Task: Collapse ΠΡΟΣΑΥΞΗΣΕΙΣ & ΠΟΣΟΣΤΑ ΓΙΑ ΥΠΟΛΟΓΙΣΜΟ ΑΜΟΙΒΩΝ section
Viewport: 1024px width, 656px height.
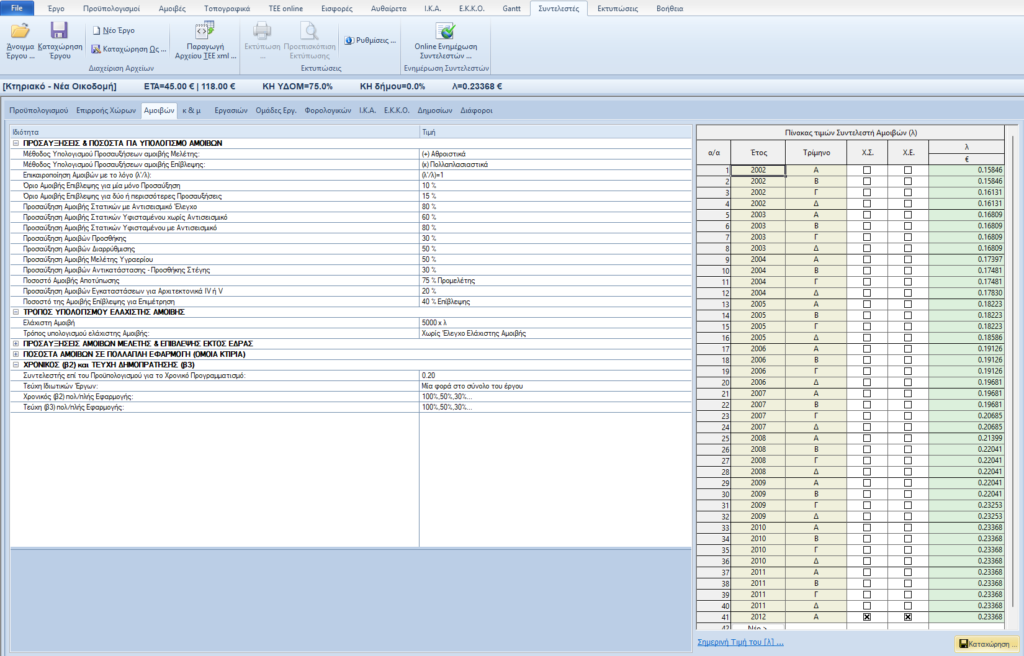Action: tap(15, 143)
